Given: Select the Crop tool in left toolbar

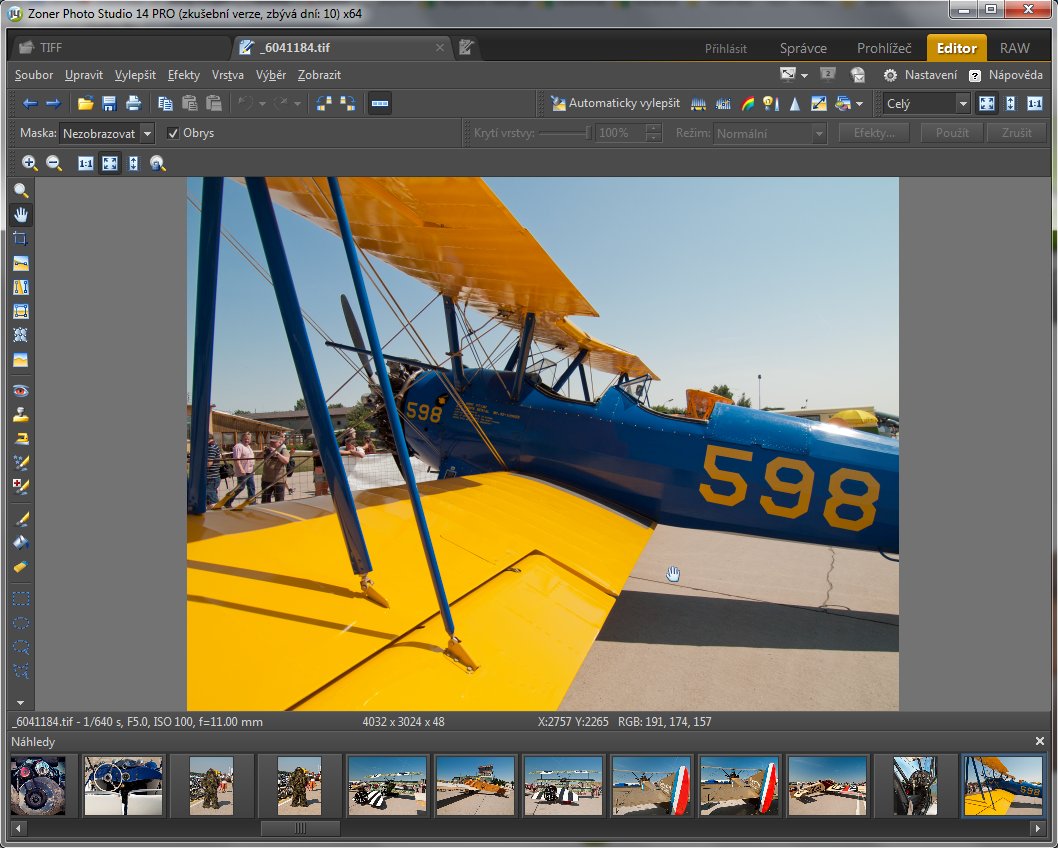Looking at the screenshot, I should pyautogui.click(x=20, y=239).
